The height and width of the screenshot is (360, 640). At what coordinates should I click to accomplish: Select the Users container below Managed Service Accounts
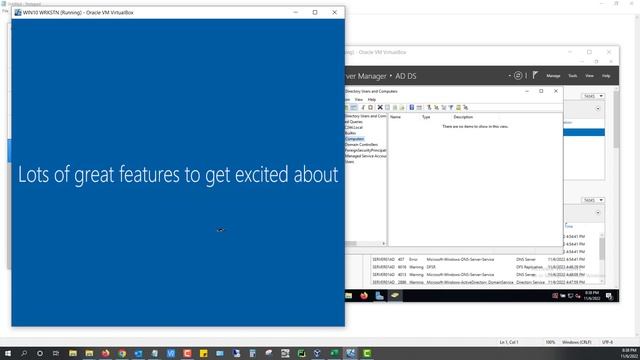[350, 162]
